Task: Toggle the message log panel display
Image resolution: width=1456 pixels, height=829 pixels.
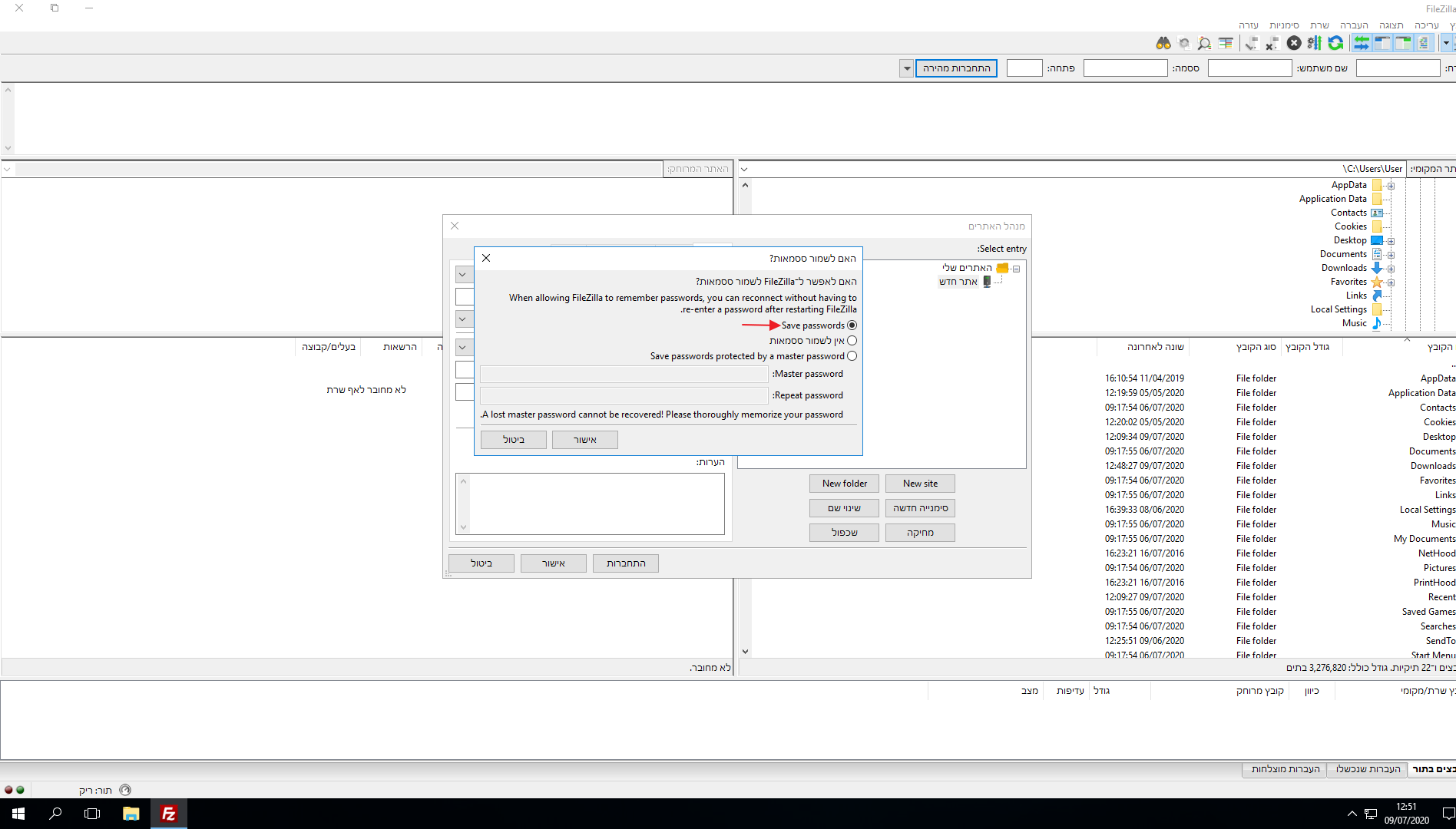Action: click(x=1424, y=43)
